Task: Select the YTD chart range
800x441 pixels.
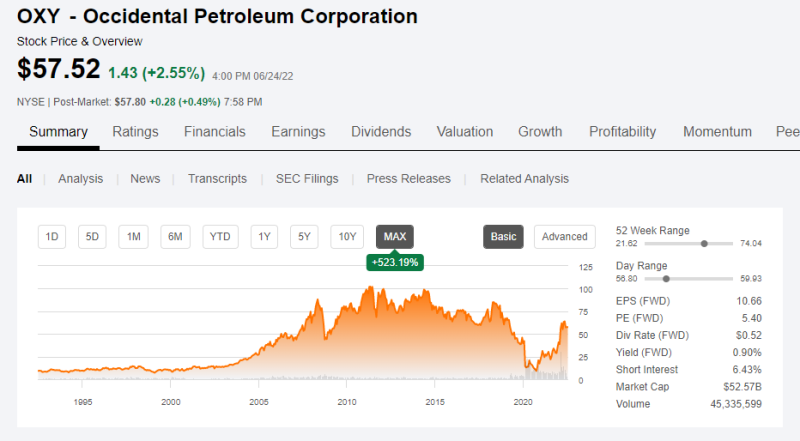Action: tap(220, 237)
